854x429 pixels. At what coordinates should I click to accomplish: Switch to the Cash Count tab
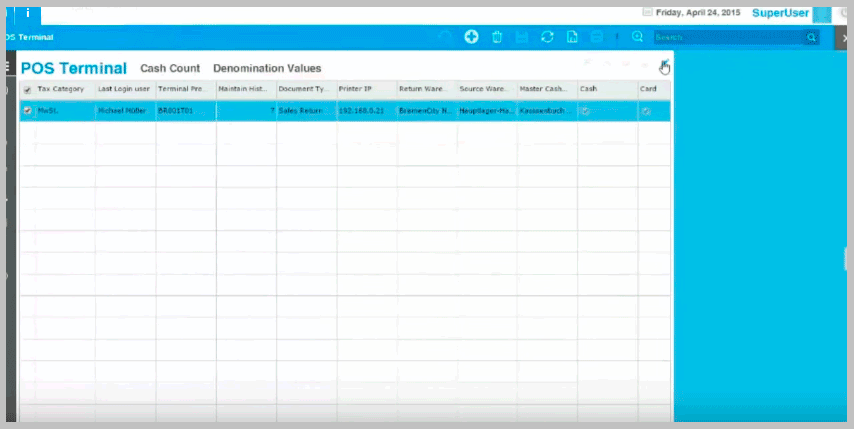tap(170, 68)
